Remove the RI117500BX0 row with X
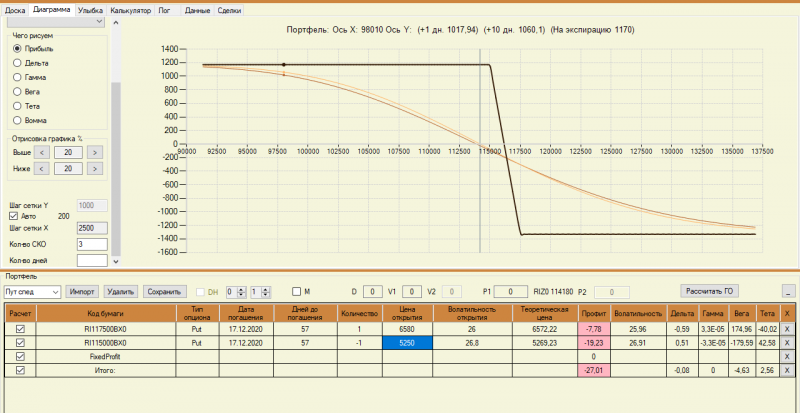This screenshot has height=413, width=800. 787,330
